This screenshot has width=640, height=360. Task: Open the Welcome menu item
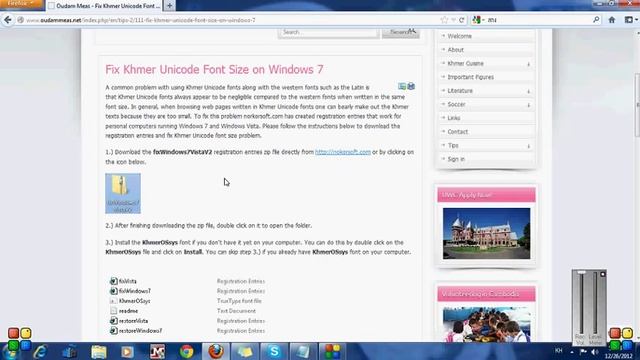point(459,36)
